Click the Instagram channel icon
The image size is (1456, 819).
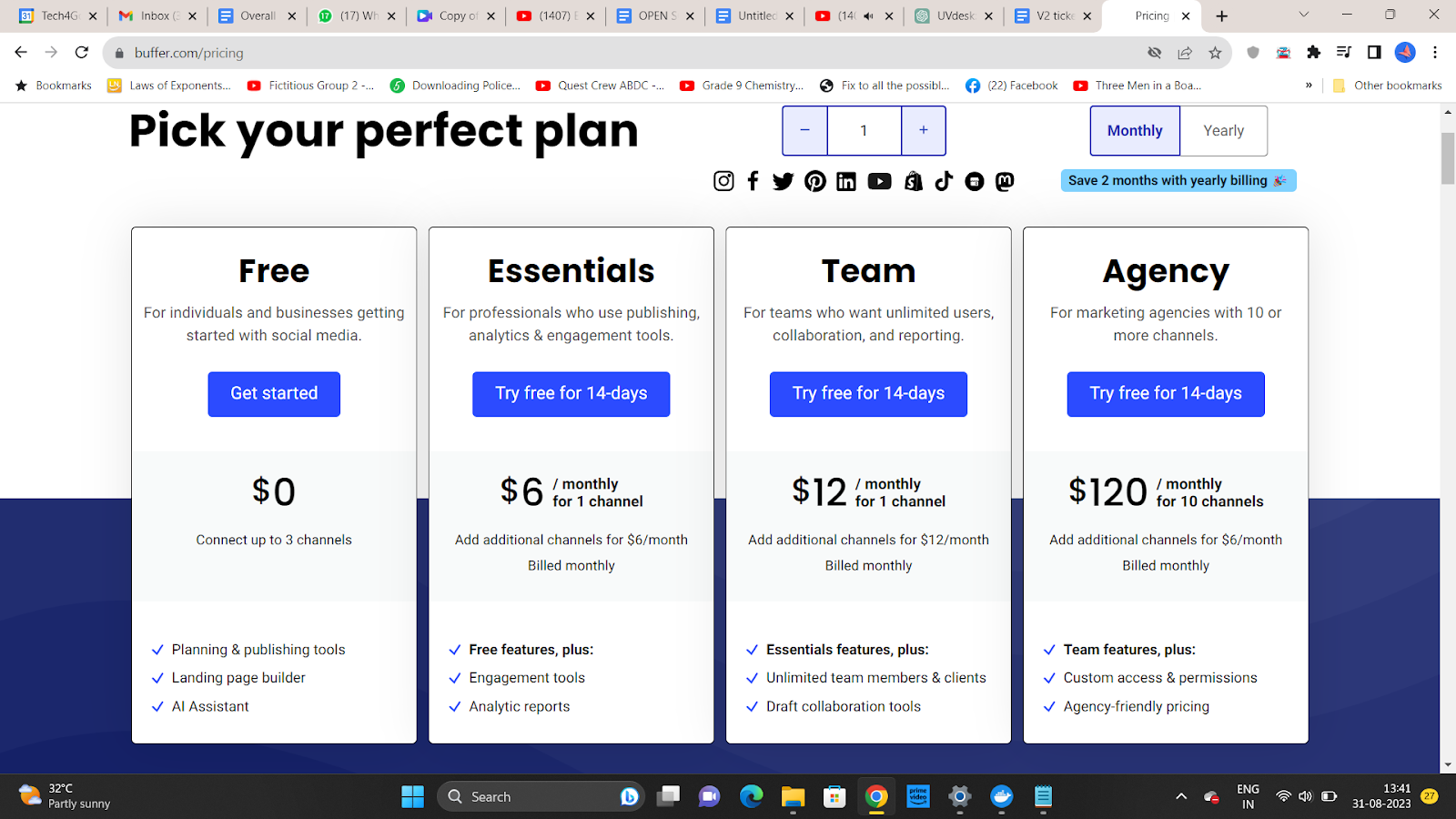[723, 181]
